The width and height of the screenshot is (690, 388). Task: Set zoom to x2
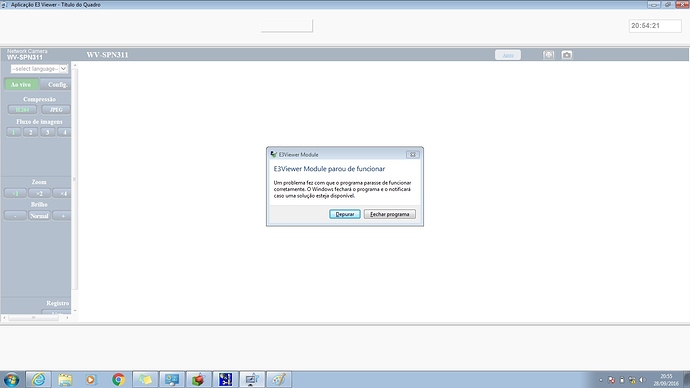pos(39,193)
